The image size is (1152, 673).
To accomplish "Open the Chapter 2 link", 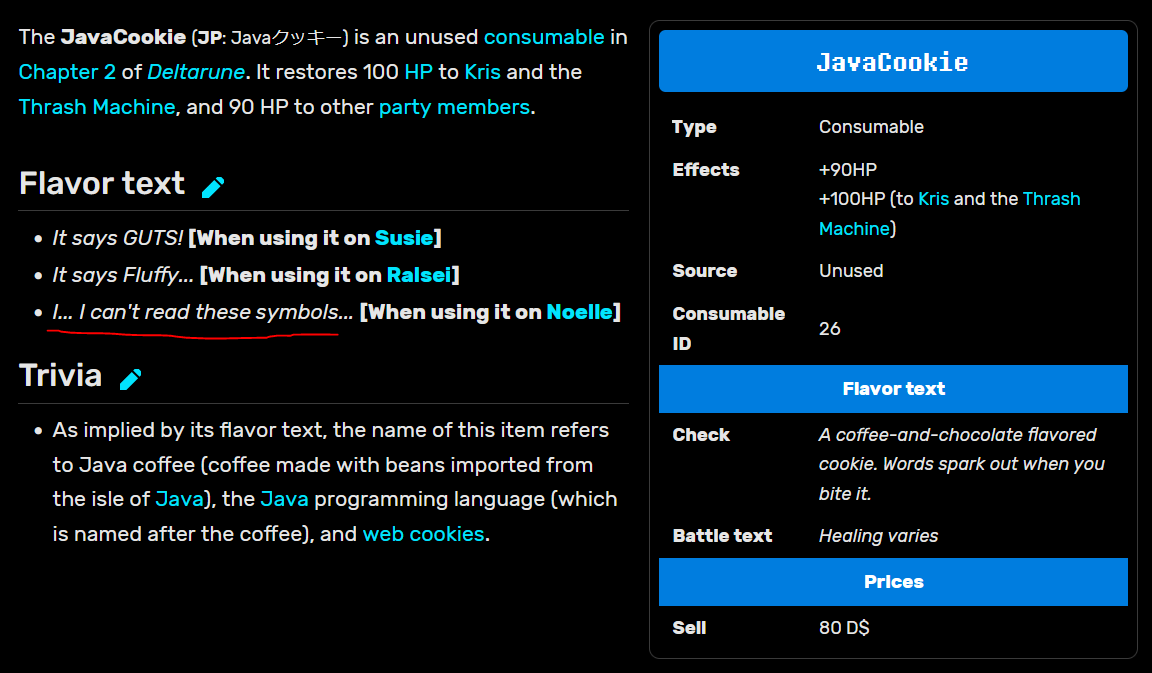I will tap(67, 72).
